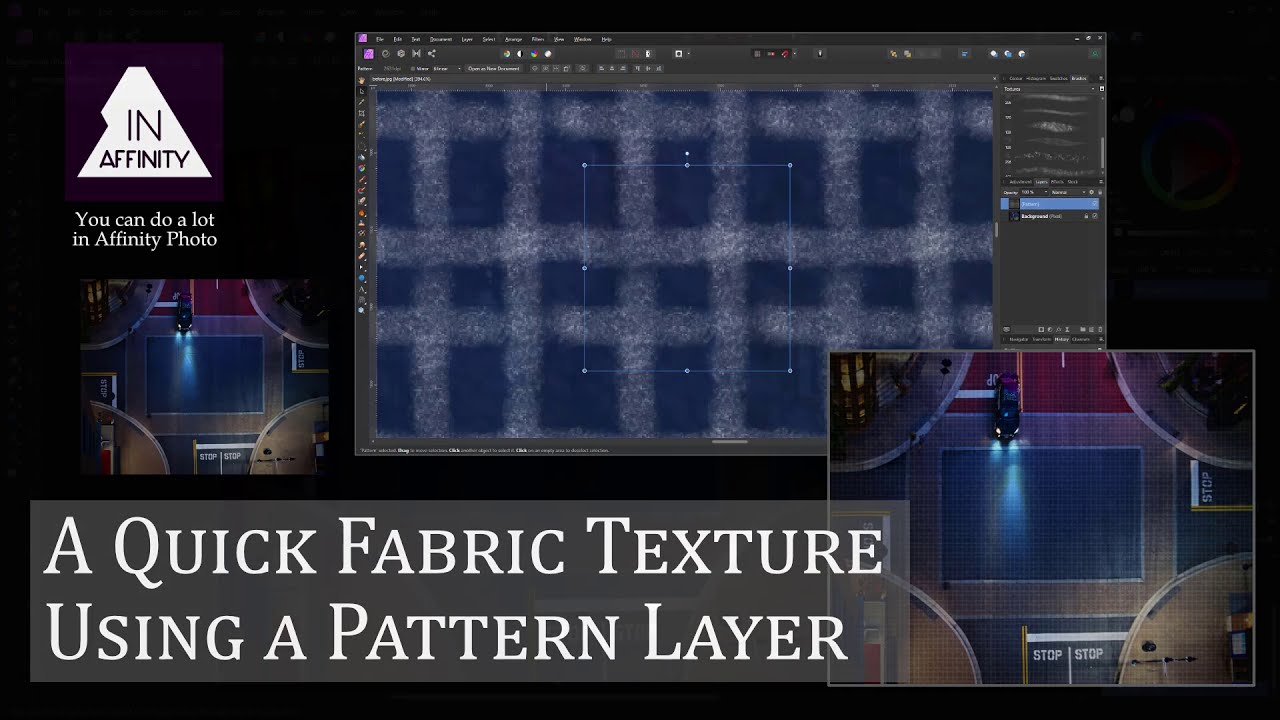The image size is (1280, 720).
Task: Open the Arrange menu
Action: pyautogui.click(x=513, y=39)
